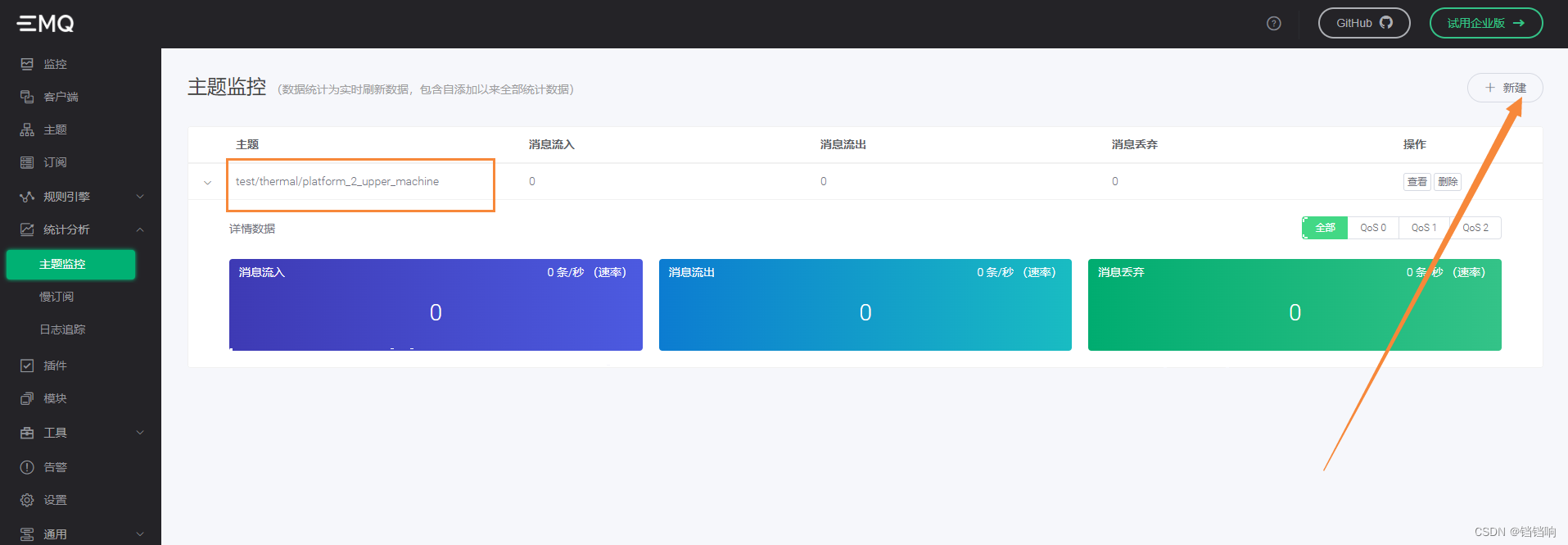Click the 消息丢弃 column header
This screenshot has height=545, width=1568.
pos(1135,144)
